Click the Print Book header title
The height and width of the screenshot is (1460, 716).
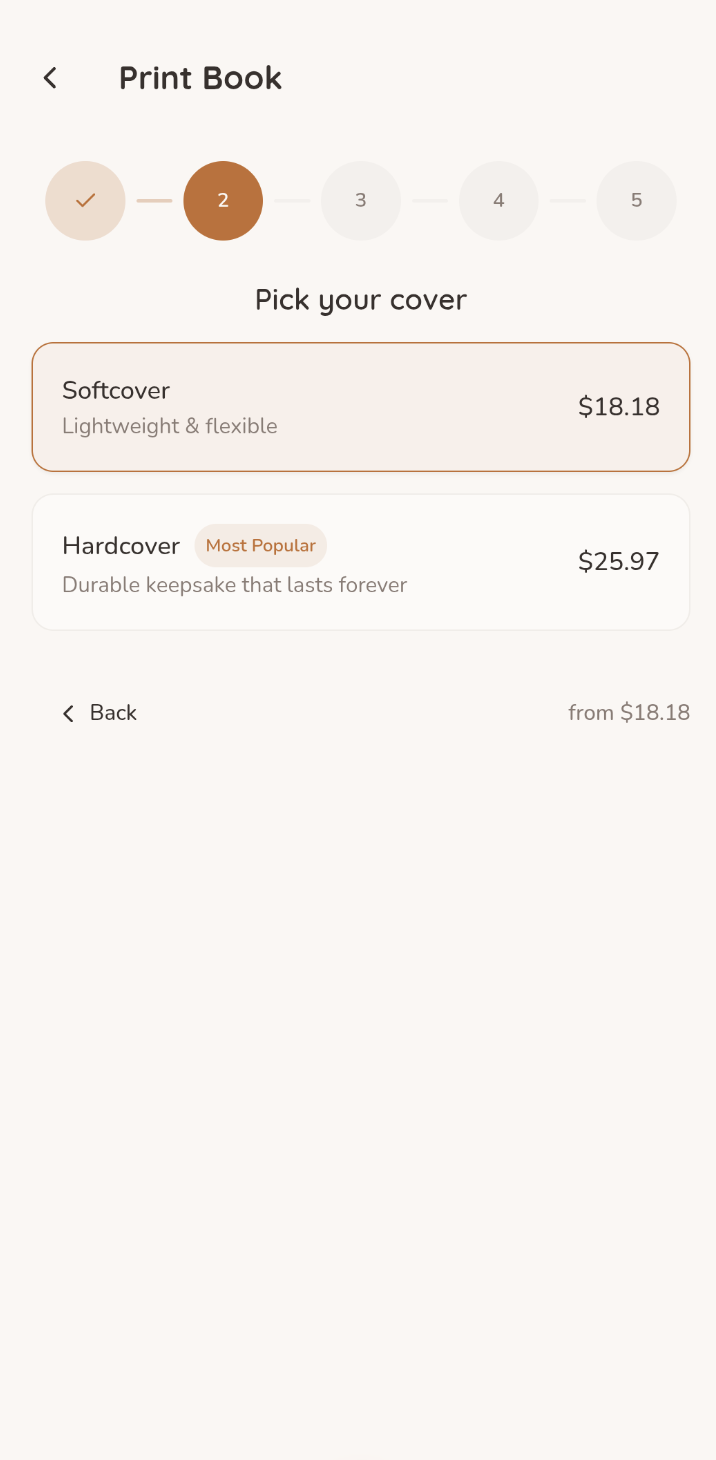(200, 77)
